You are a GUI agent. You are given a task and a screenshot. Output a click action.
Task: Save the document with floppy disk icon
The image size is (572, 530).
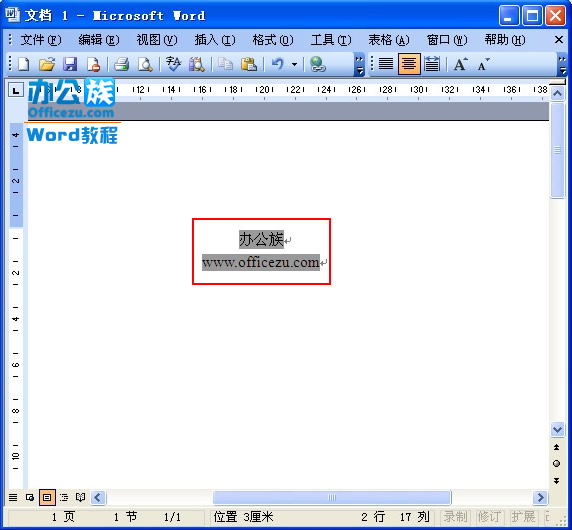click(70, 65)
